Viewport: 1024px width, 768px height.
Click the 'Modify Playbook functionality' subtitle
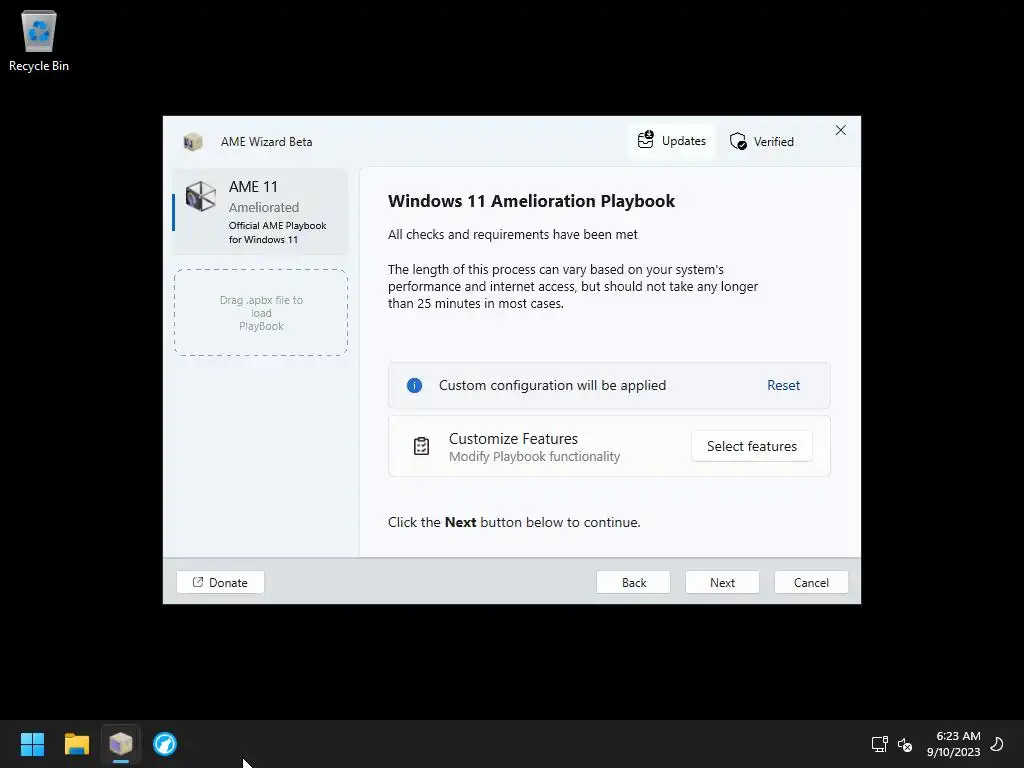[534, 456]
